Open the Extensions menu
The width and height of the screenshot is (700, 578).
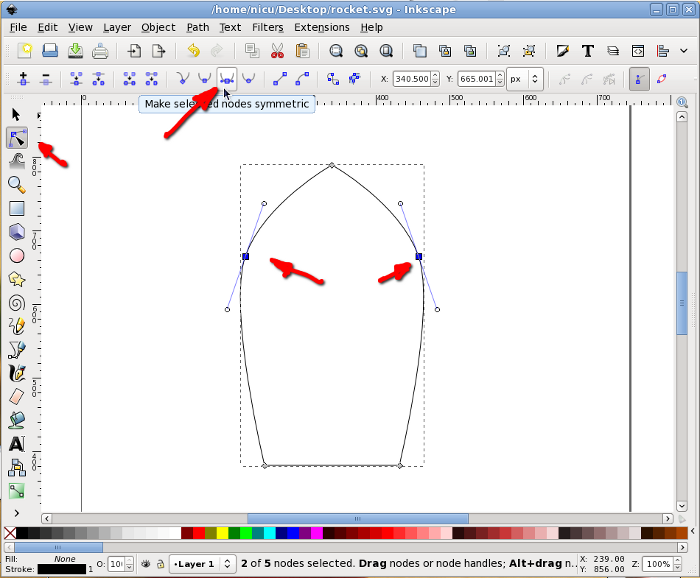(x=321, y=27)
